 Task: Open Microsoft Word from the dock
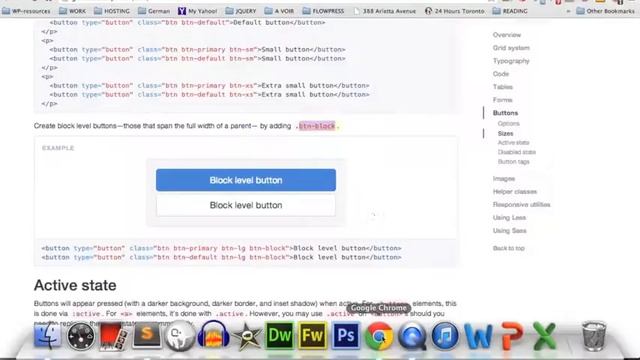[x=478, y=336]
